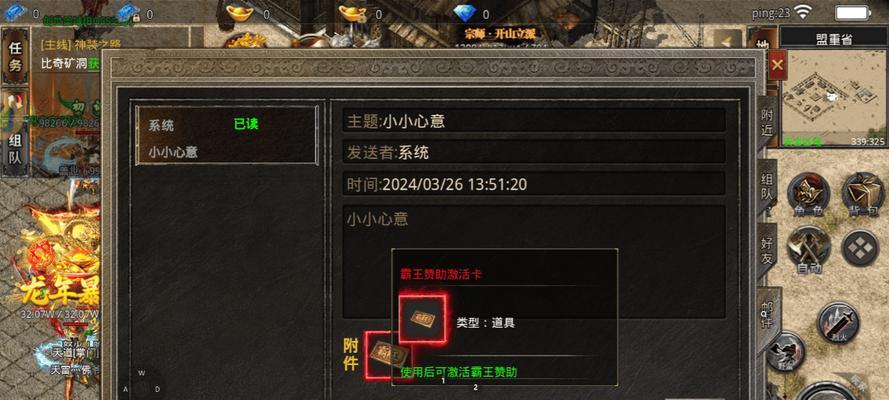Tap the four-diamond menu icon
The height and width of the screenshot is (400, 889).
tap(860, 248)
